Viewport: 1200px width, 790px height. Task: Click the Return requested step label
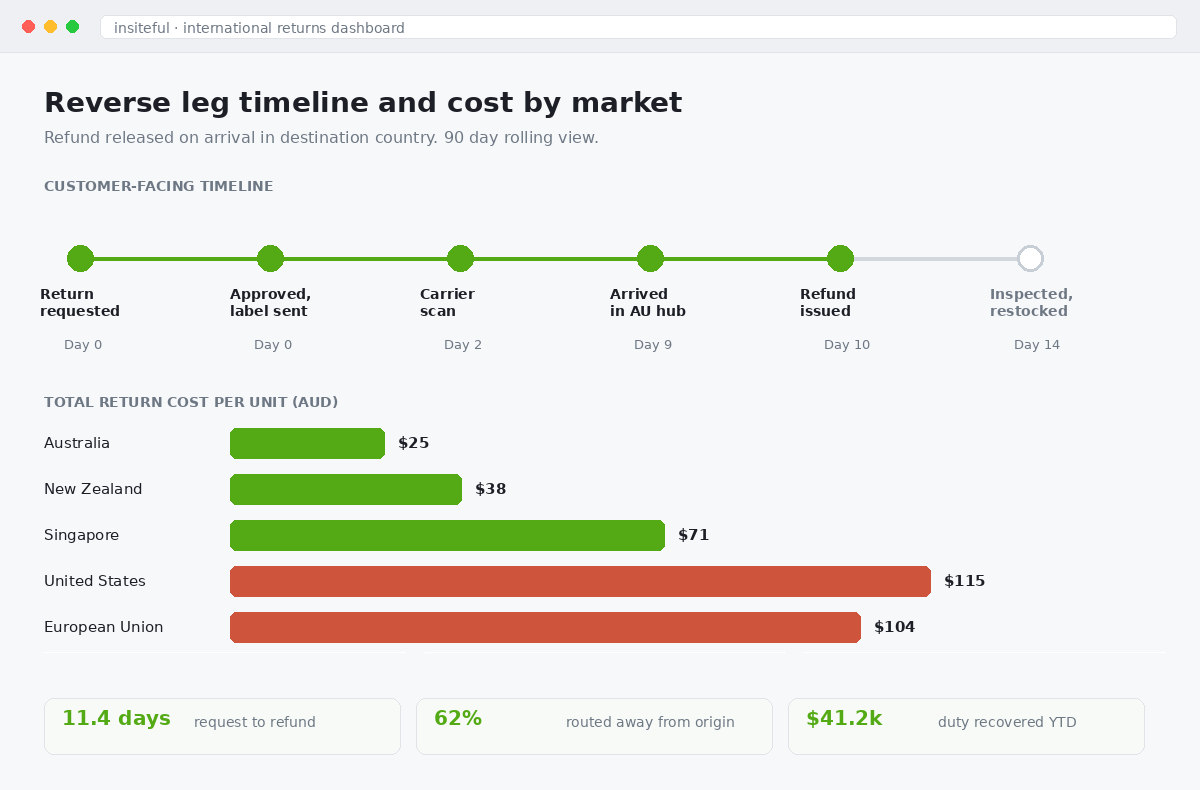click(80, 302)
